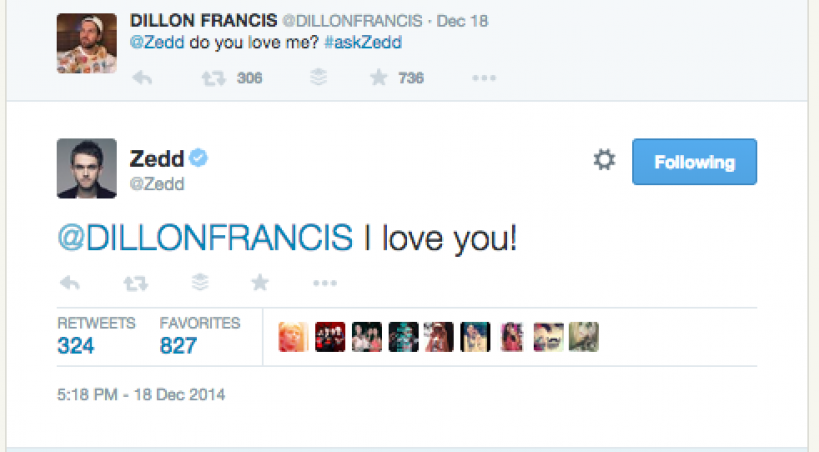819x452 pixels.
Task: Retweet Dillon Francis's askZedd tweet
Action: [214, 78]
